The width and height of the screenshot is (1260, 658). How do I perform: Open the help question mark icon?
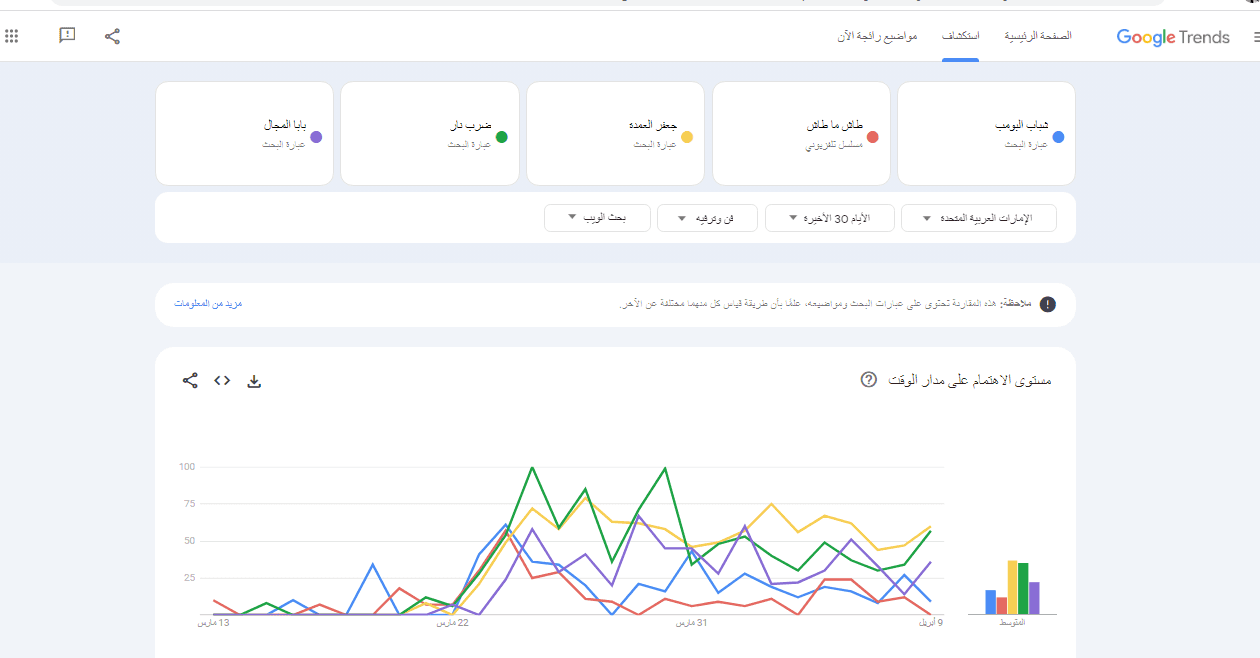(x=868, y=380)
